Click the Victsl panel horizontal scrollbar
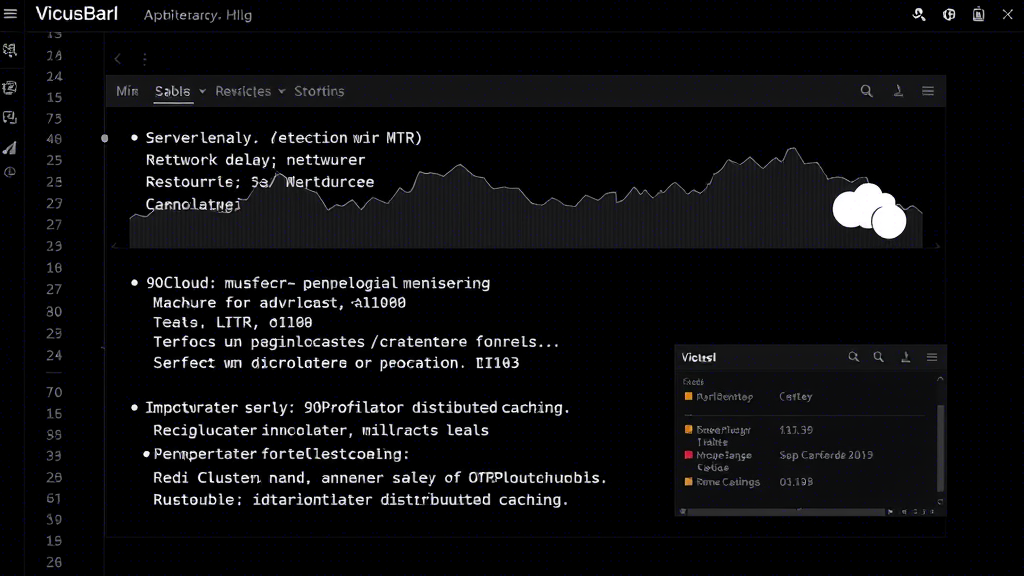Viewport: 1024px width, 576px height. pyautogui.click(x=787, y=512)
